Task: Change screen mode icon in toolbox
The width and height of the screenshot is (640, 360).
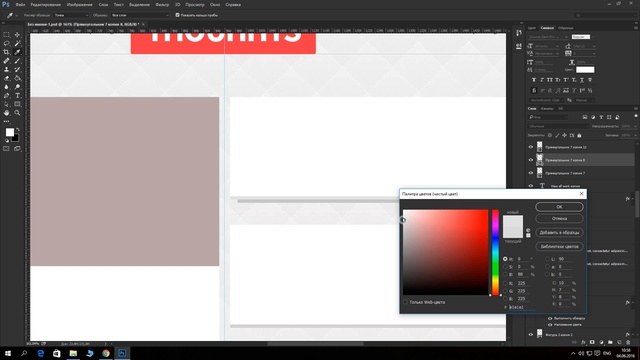Action: (x=18, y=149)
